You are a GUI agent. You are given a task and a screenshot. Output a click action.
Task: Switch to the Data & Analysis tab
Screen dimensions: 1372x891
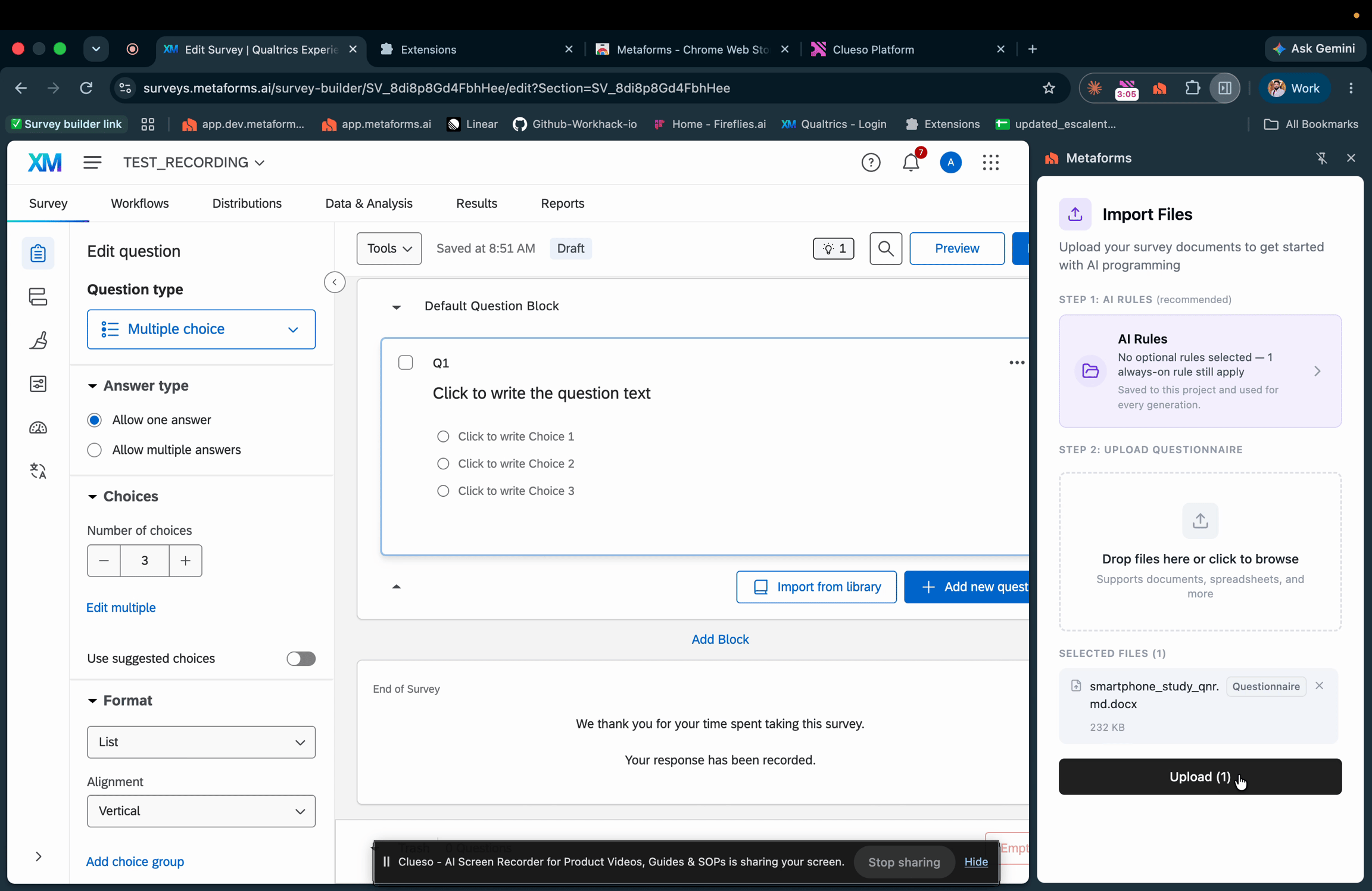pos(369,204)
